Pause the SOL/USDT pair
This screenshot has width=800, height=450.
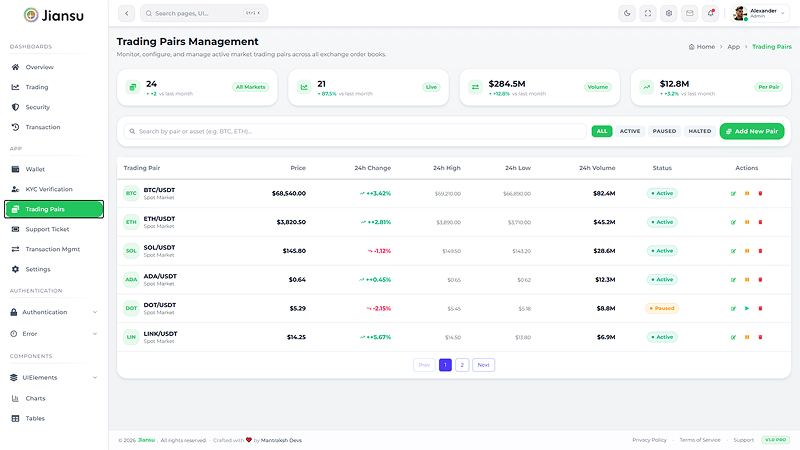pyautogui.click(x=747, y=251)
